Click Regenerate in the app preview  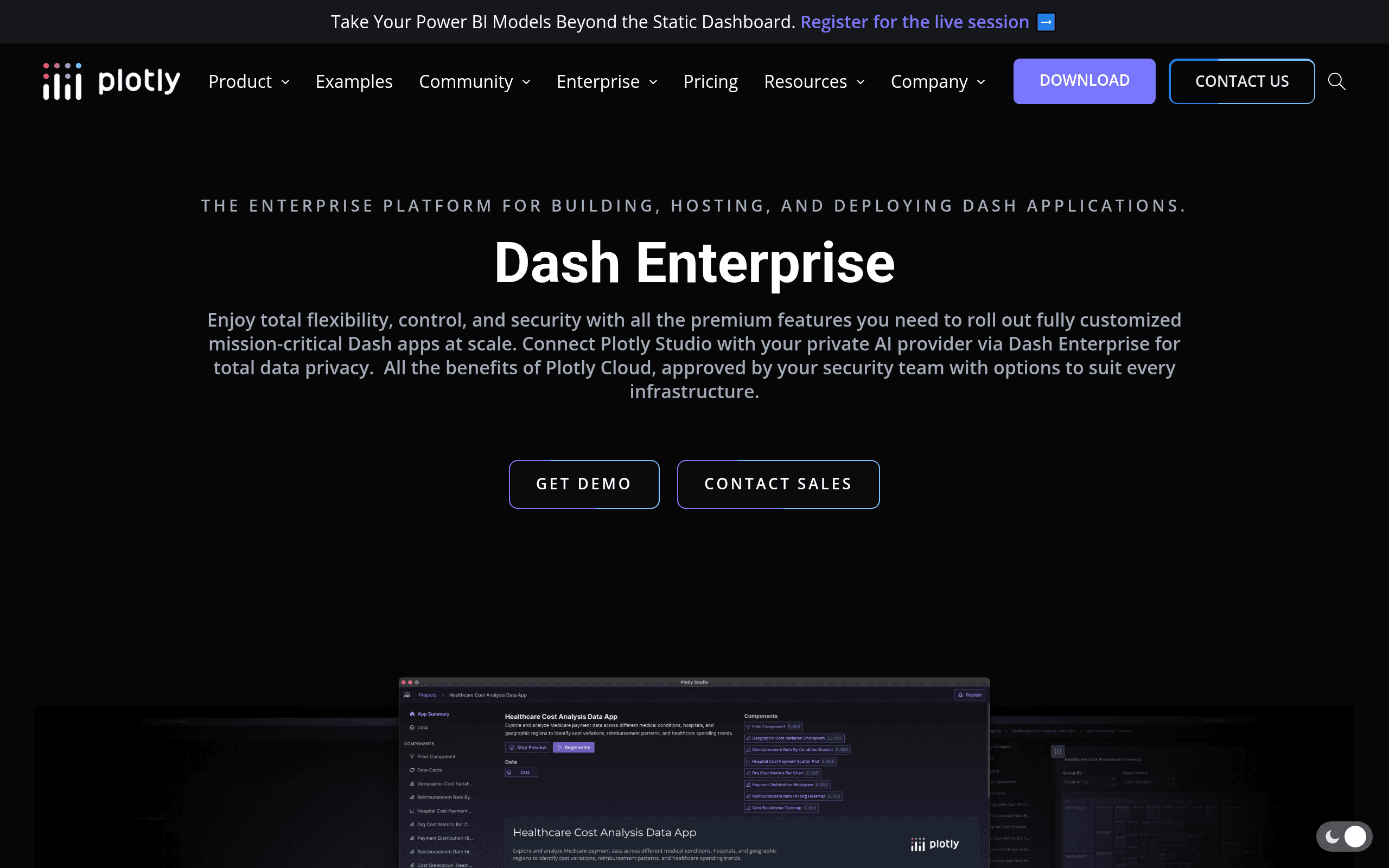click(x=574, y=748)
